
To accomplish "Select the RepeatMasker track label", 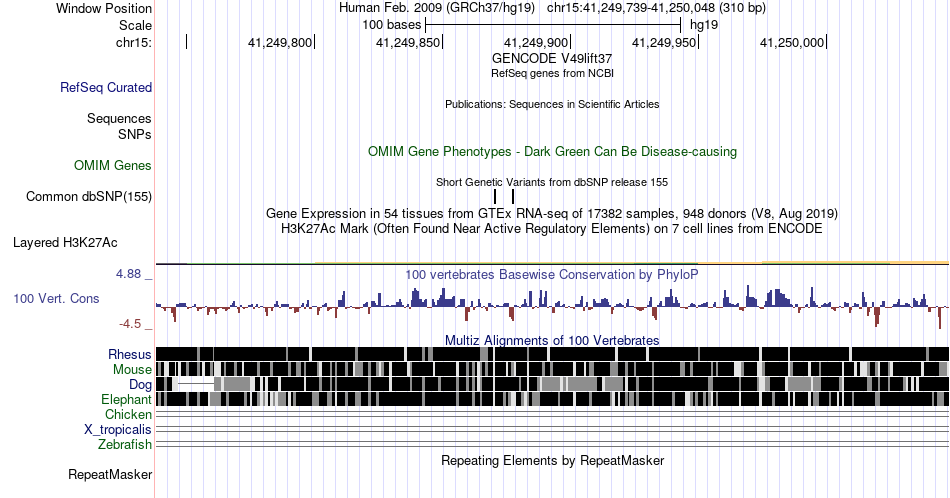I will 110,474.
